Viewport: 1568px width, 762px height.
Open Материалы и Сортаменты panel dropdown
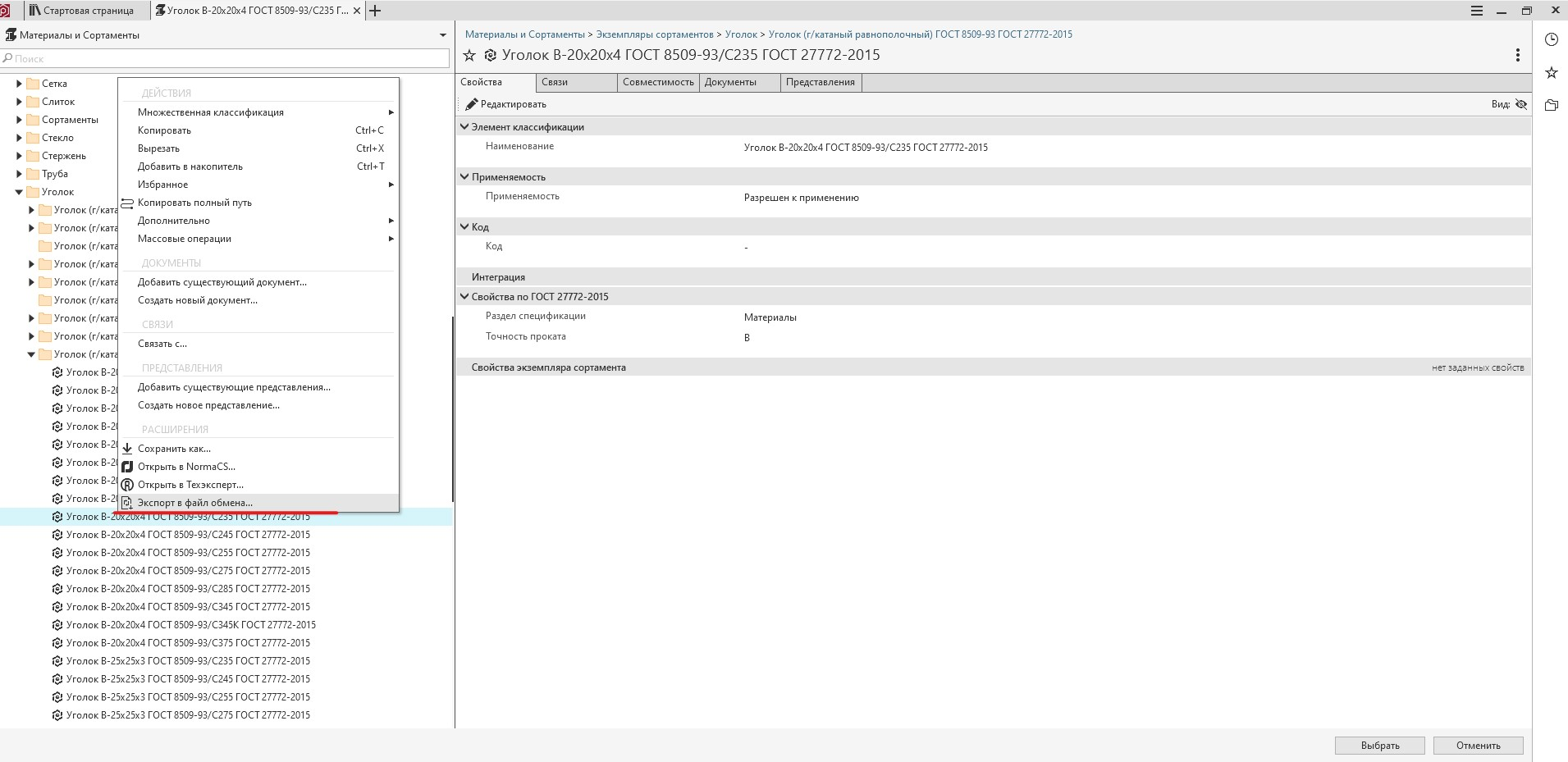click(443, 35)
